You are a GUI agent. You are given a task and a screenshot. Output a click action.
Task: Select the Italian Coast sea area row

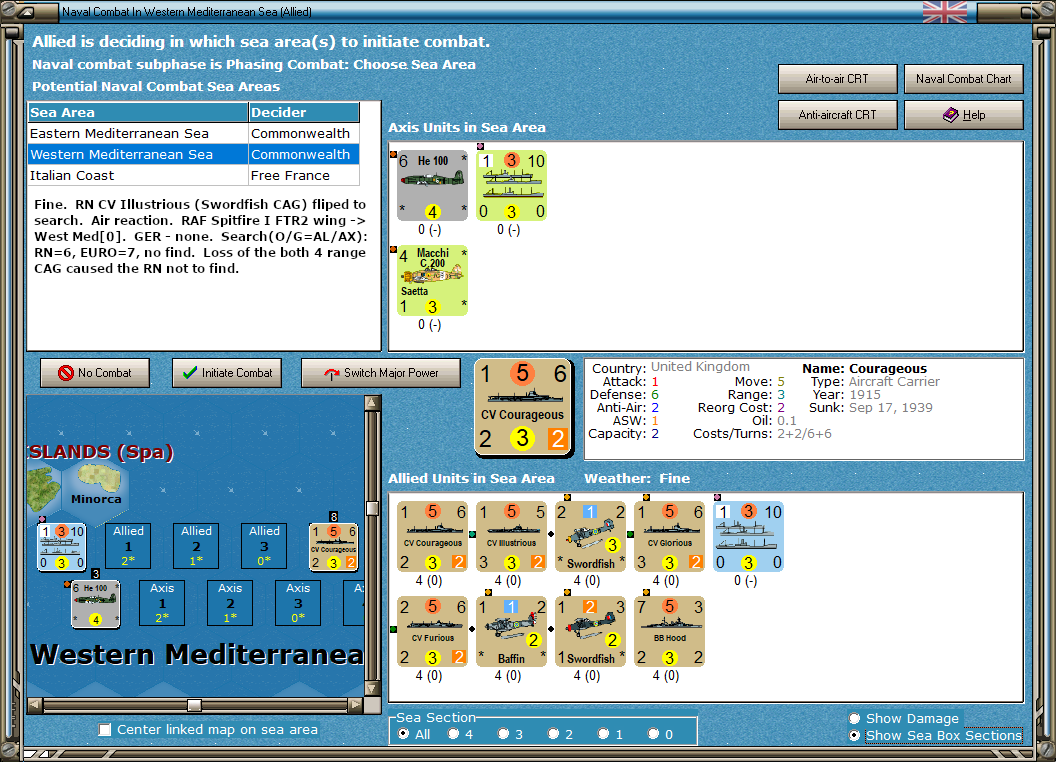point(193,175)
